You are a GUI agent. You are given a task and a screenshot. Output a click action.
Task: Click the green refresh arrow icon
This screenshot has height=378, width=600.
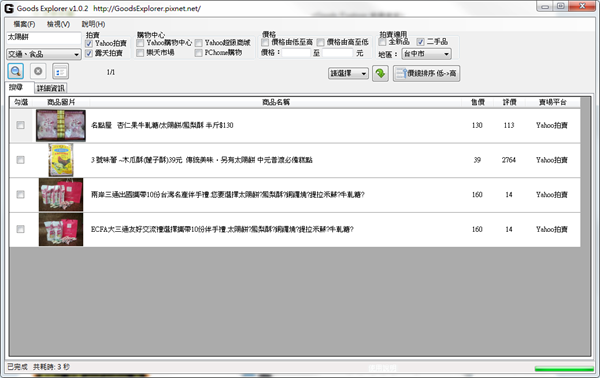tap(380, 73)
